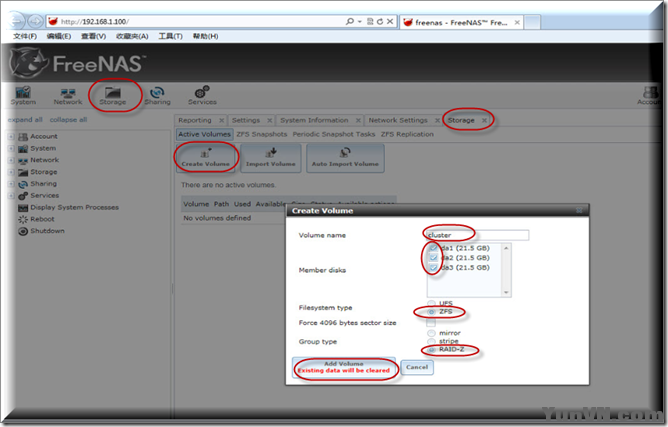Image resolution: width=668 pixels, height=427 pixels.
Task: Click the compatibility view icon
Action: pos(370,21)
